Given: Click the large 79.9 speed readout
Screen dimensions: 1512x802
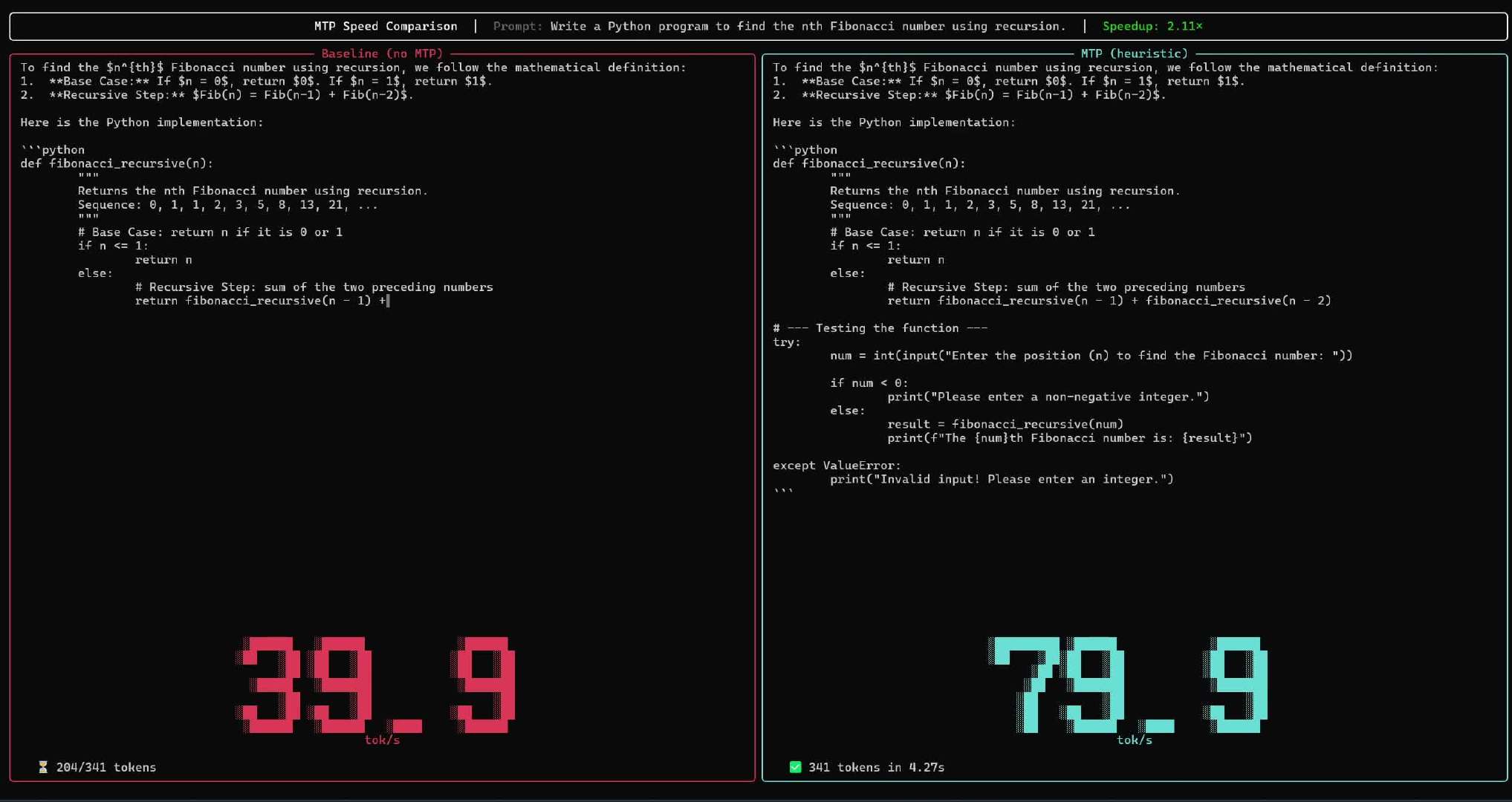Looking at the screenshot, I should click(x=1128, y=685).
